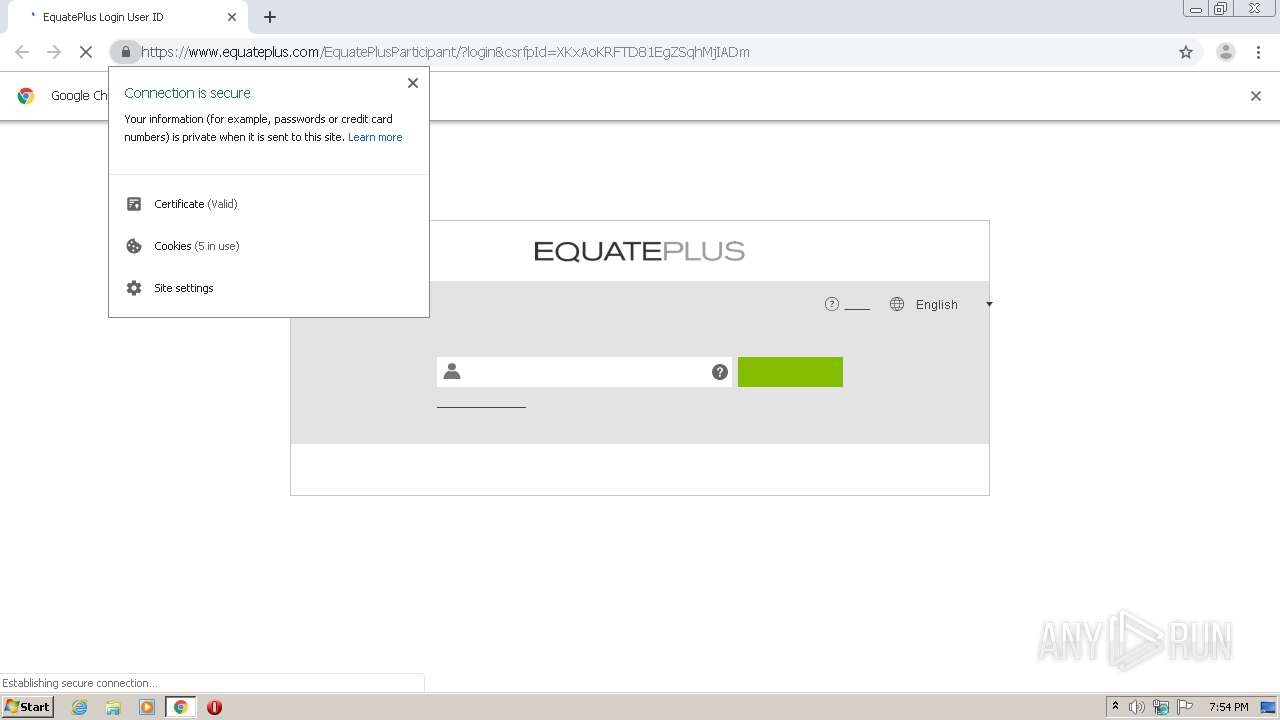Open the red Opera taskbar icon
Viewport: 1280px width, 720px height.
click(x=214, y=707)
